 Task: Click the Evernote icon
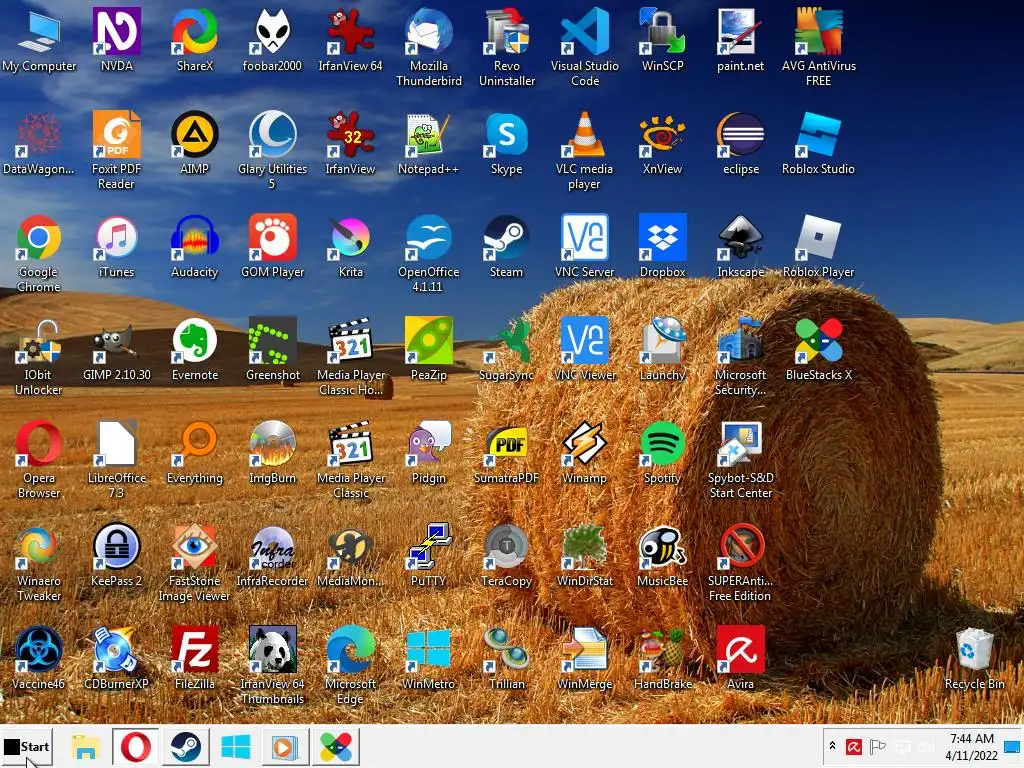[x=195, y=349]
